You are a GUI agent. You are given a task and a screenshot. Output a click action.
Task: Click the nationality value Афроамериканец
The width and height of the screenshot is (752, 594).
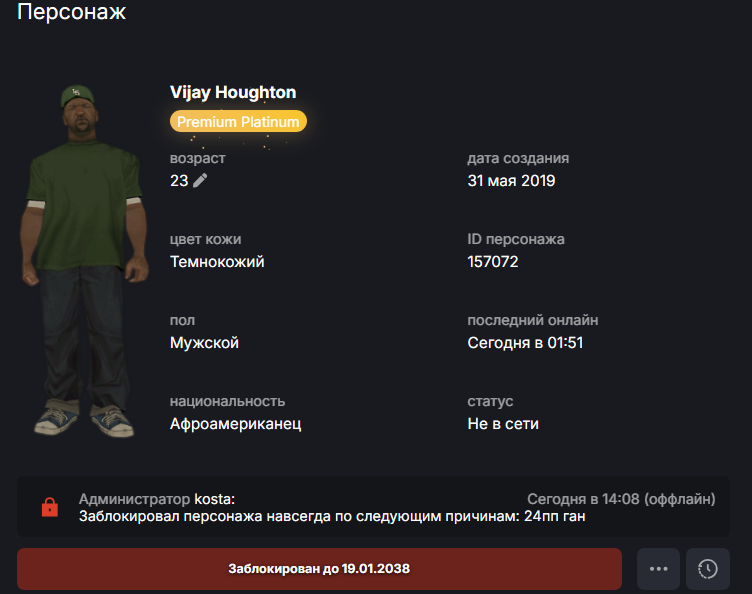(235, 424)
